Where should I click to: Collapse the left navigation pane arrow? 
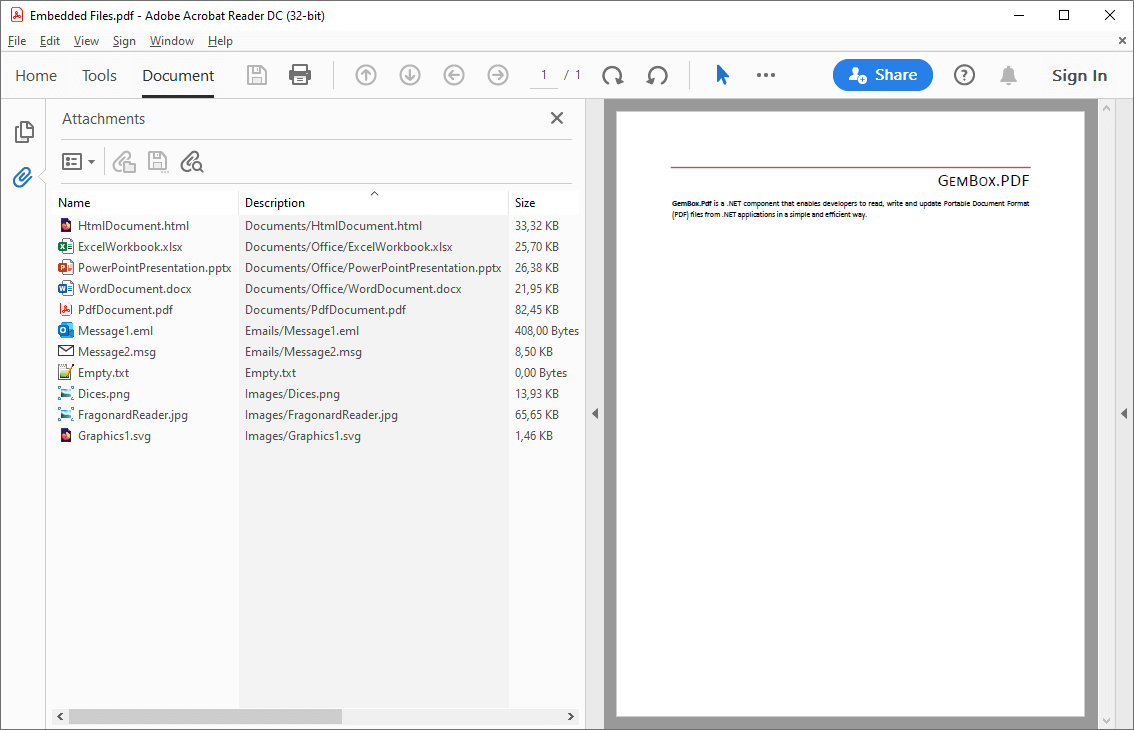tap(595, 414)
